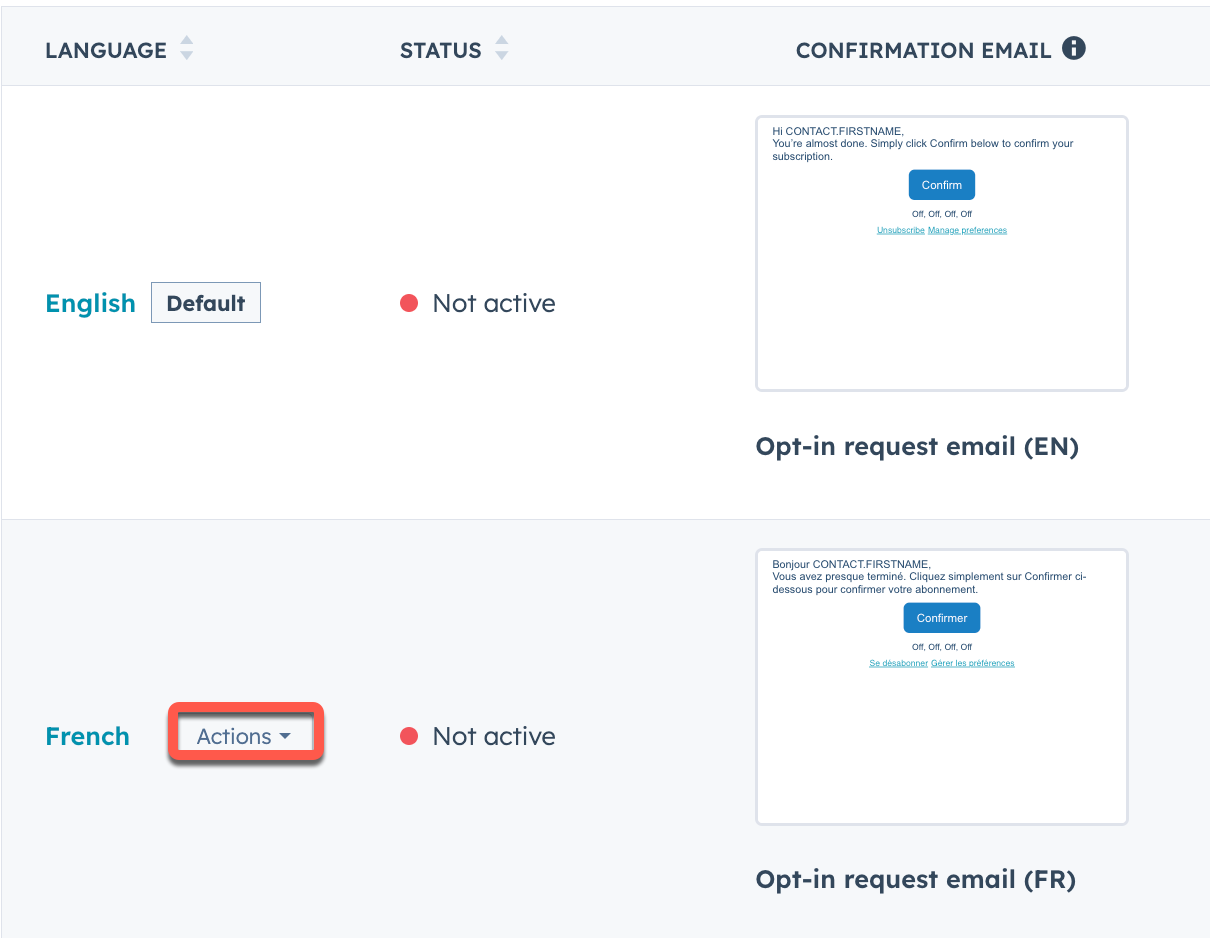Sort the table by the Status column arrows
Screen dimensions: 1210x938
click(502, 49)
